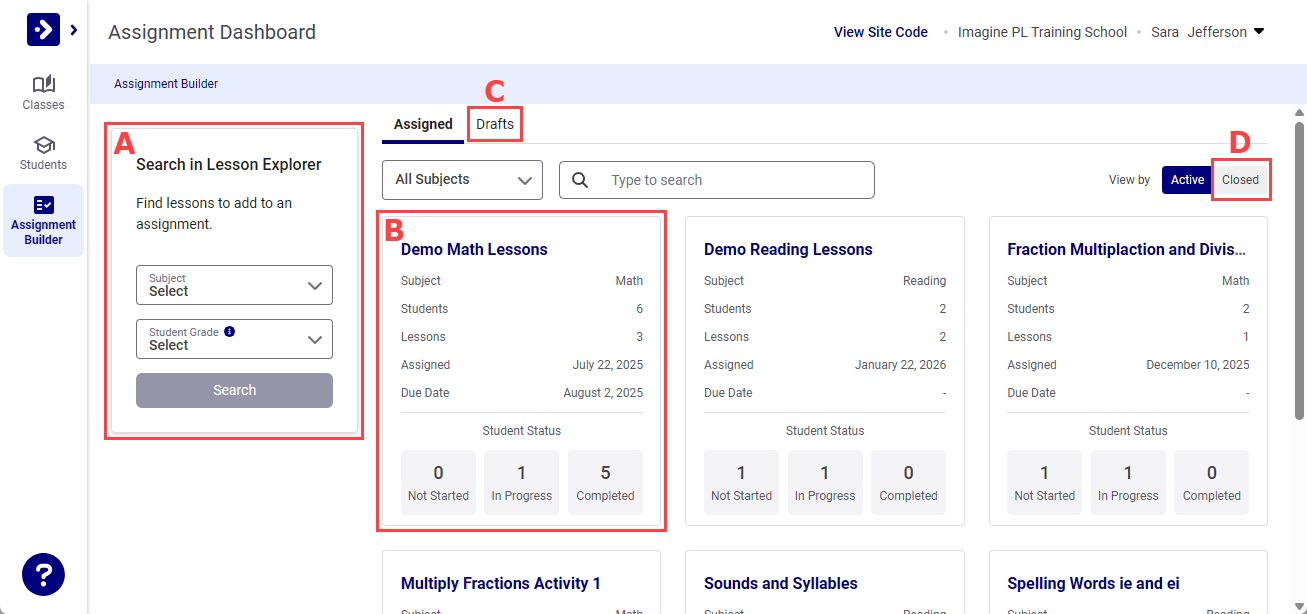Click the vertical page scrollbar

point(1299,270)
